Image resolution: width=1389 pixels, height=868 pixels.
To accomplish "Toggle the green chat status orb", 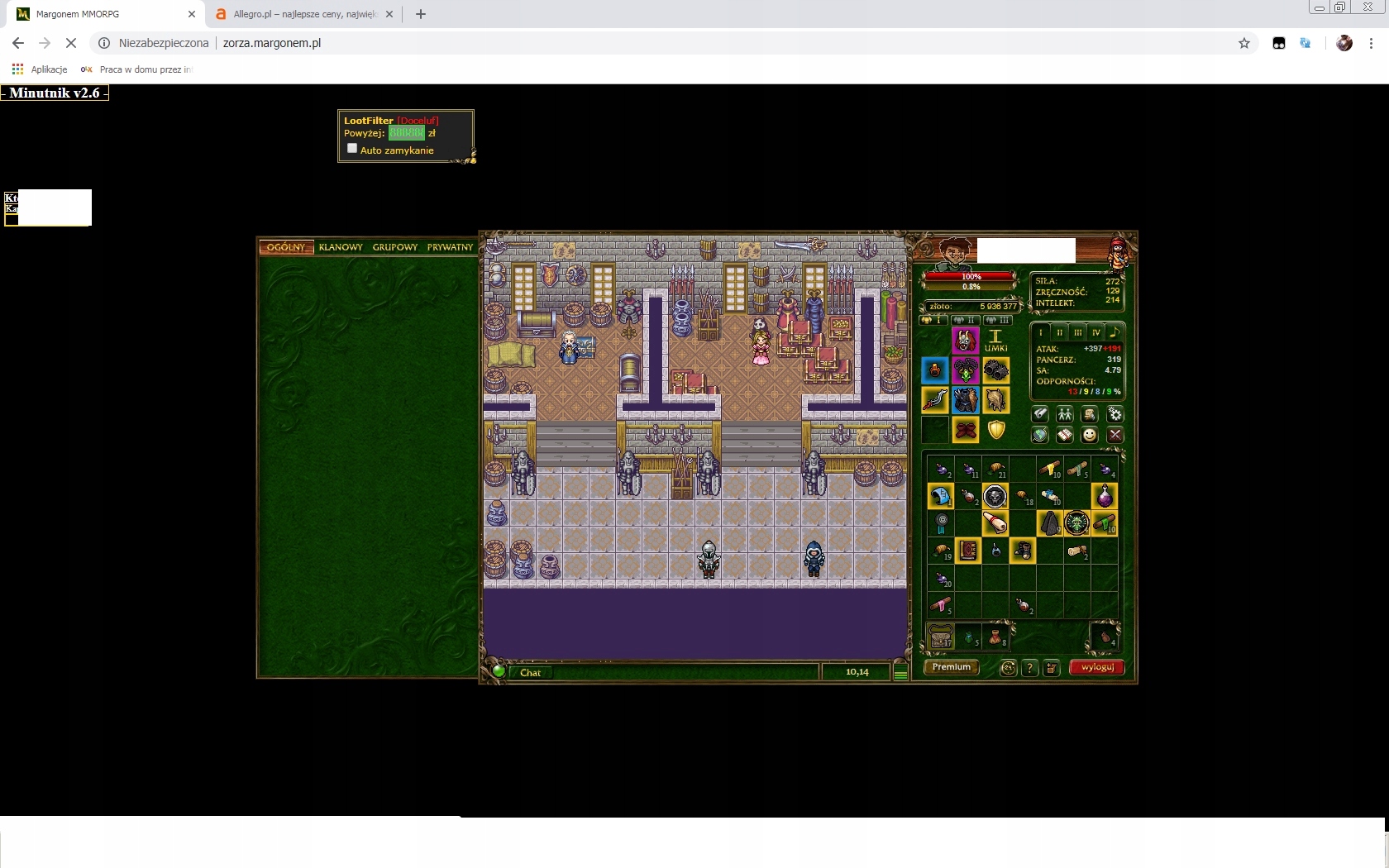I will point(499,671).
